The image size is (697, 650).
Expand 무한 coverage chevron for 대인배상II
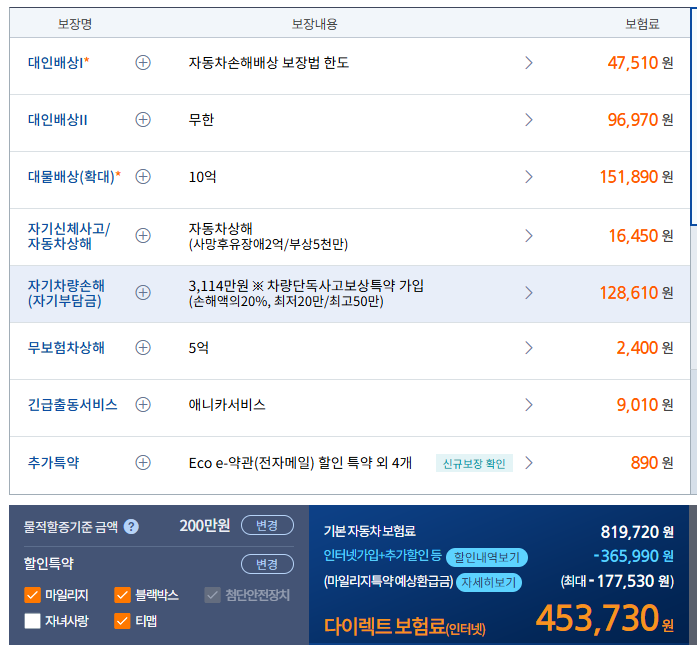coord(529,120)
